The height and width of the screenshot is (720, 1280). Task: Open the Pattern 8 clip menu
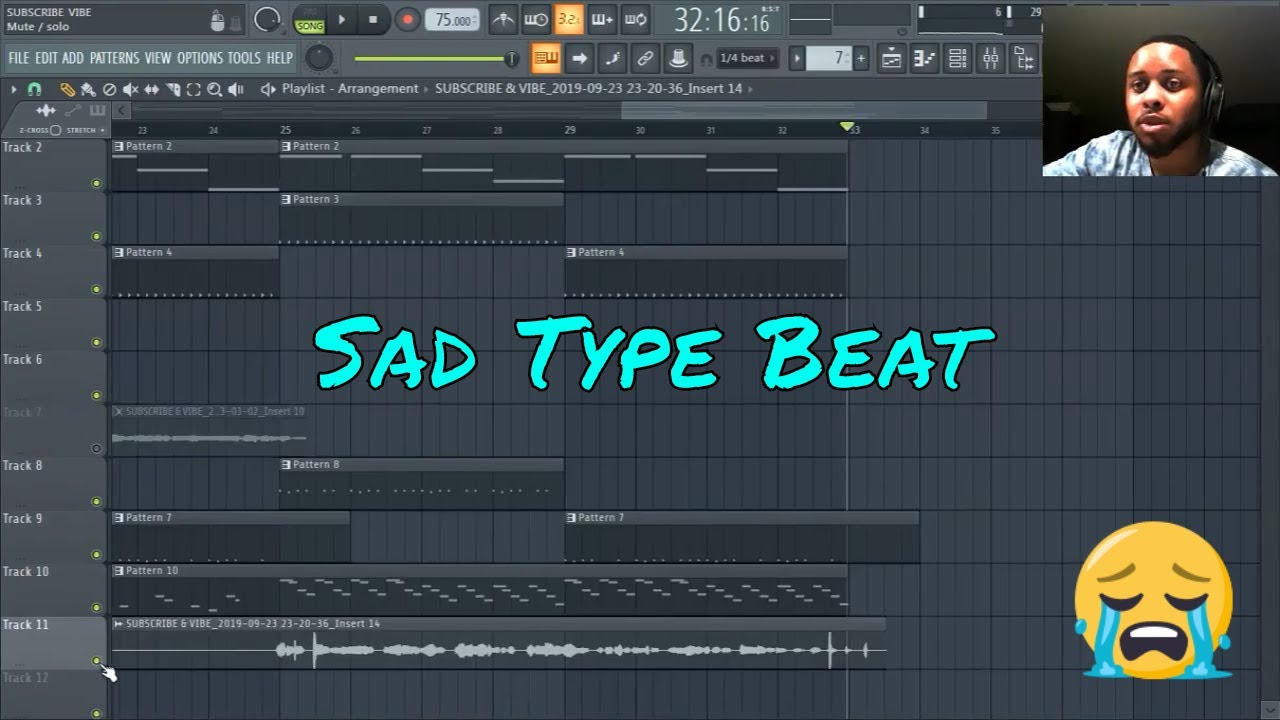pos(286,464)
